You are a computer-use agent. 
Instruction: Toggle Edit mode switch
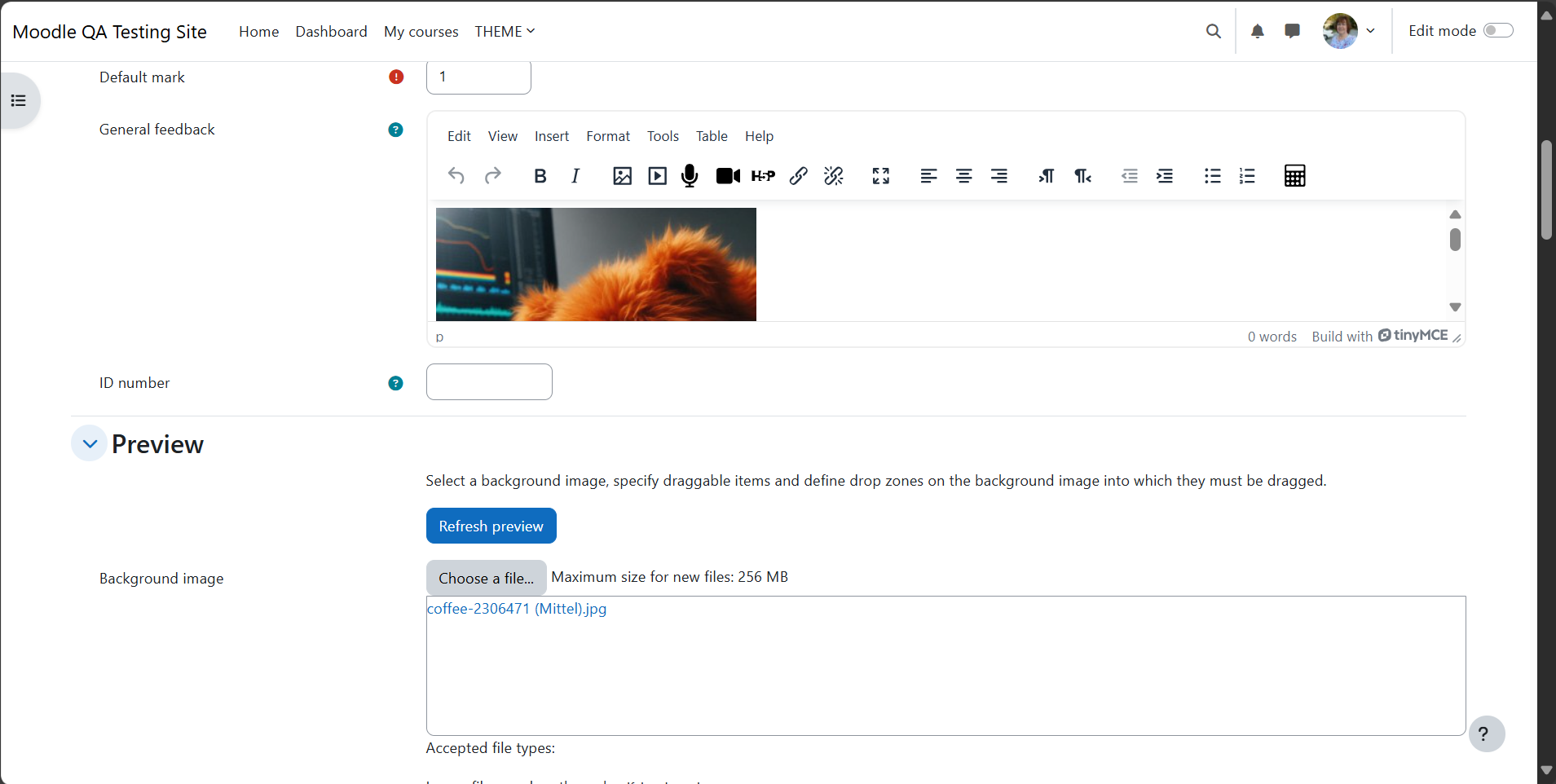click(1498, 30)
